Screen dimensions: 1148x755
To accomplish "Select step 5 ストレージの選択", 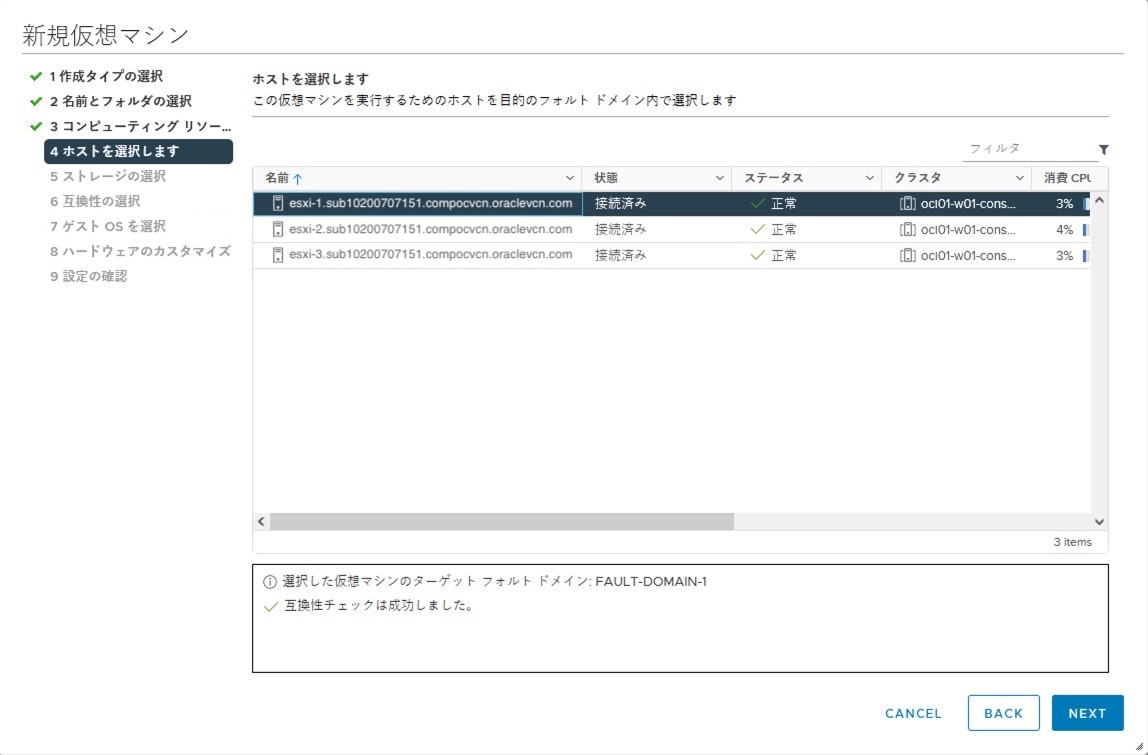I will point(108,176).
